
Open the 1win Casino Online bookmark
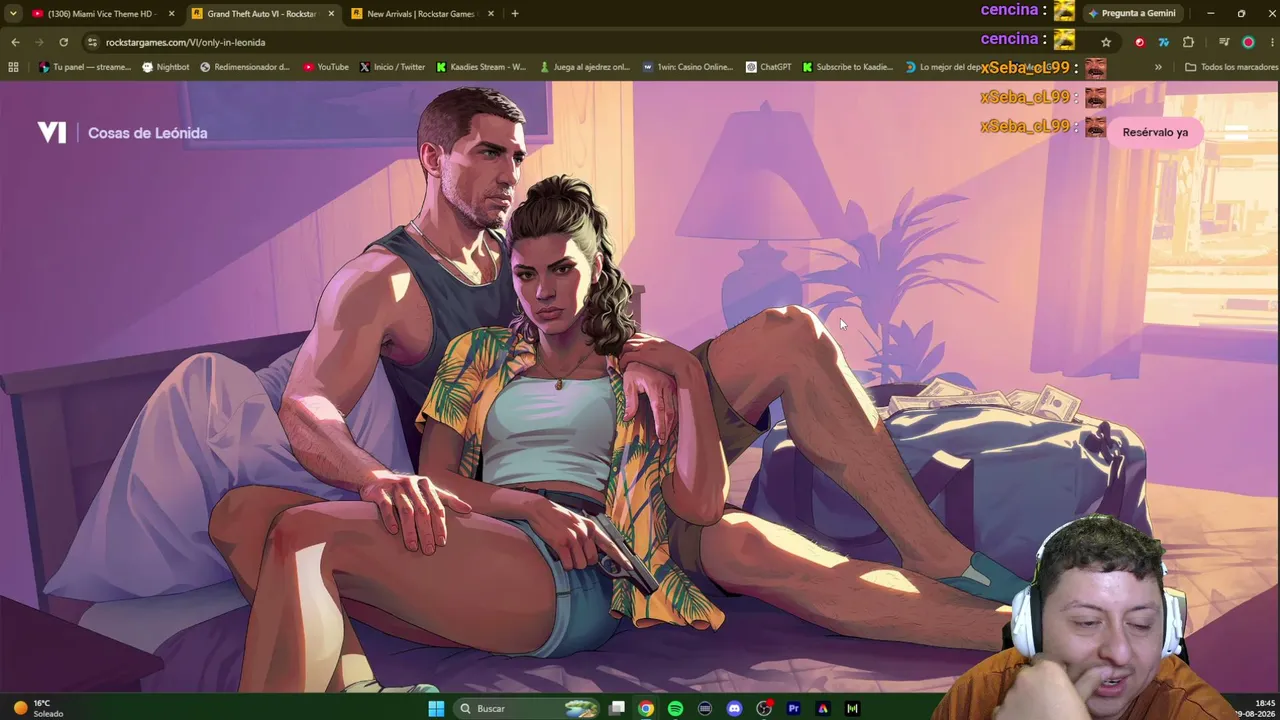pyautogui.click(x=688, y=67)
